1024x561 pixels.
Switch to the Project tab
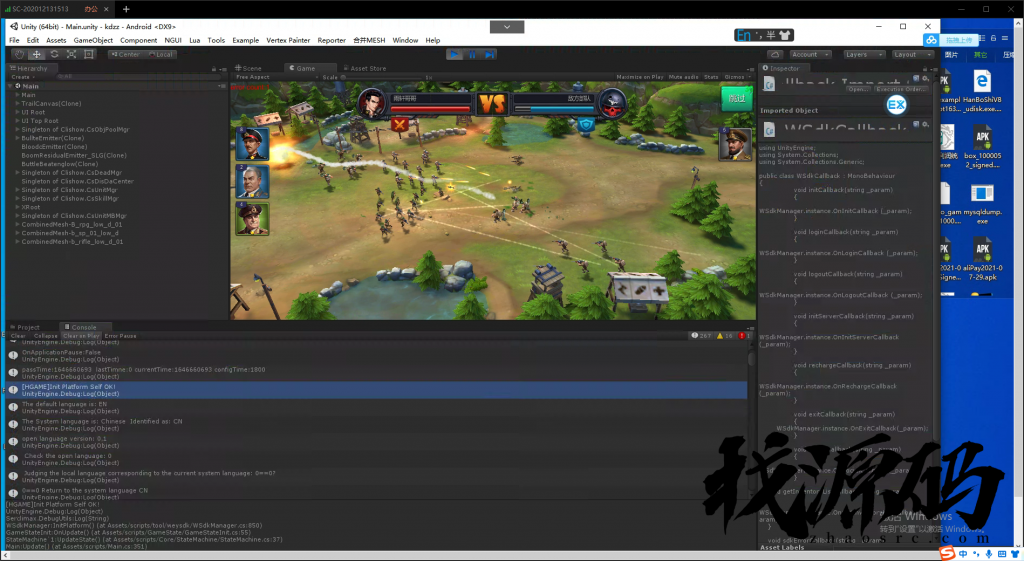coord(25,327)
